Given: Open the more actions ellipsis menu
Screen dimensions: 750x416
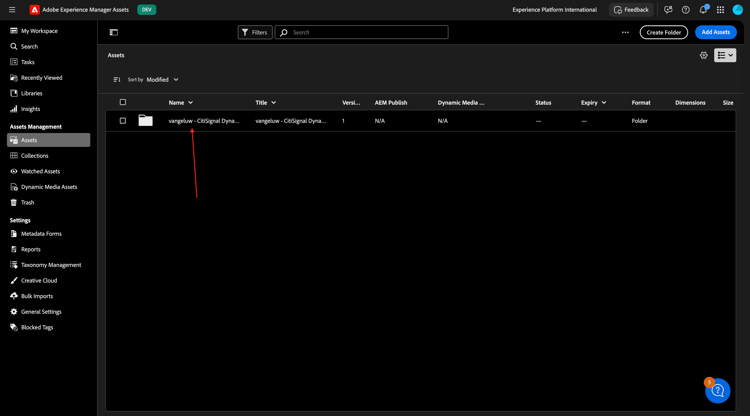Looking at the screenshot, I should tap(625, 33).
